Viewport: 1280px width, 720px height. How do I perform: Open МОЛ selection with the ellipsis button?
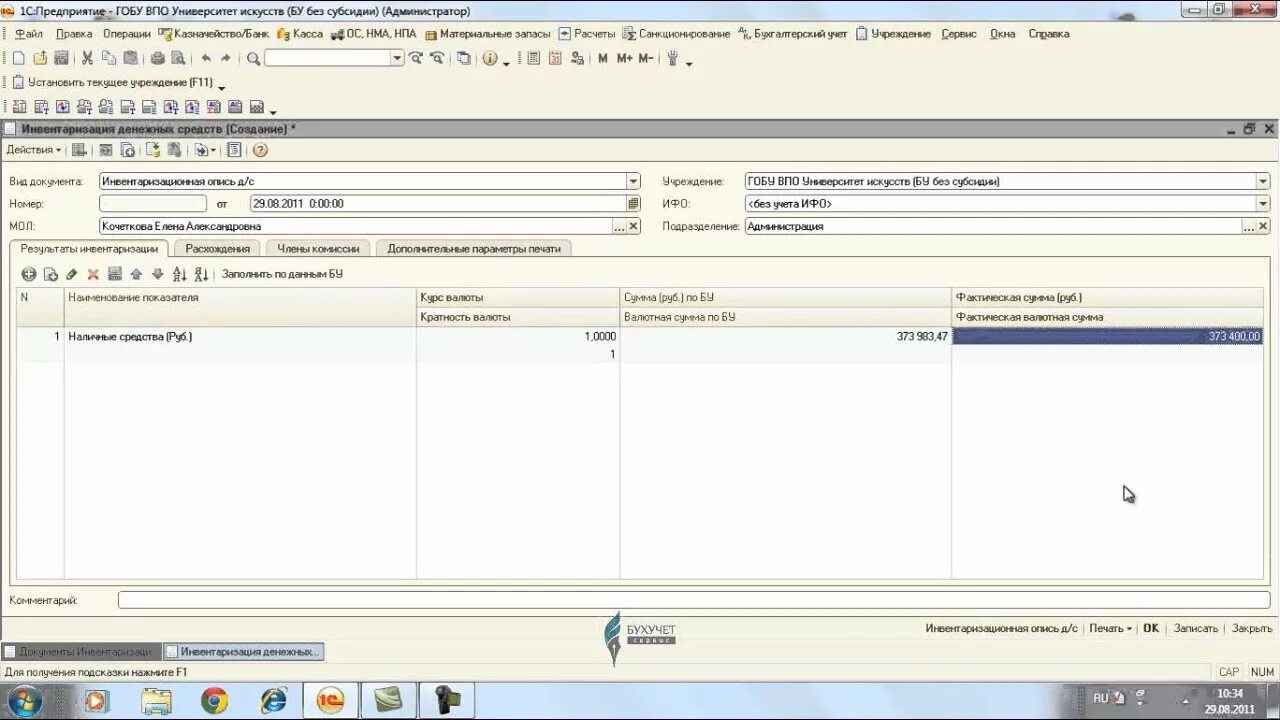tap(619, 226)
